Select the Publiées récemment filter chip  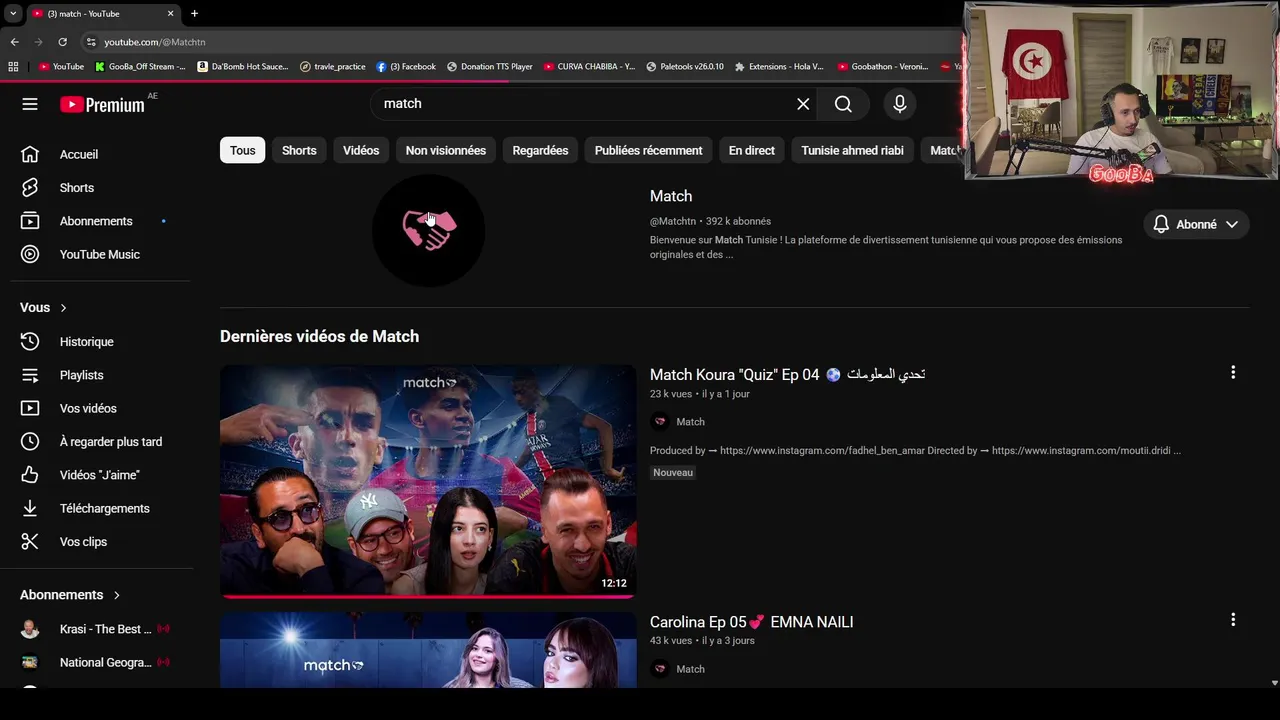point(648,150)
